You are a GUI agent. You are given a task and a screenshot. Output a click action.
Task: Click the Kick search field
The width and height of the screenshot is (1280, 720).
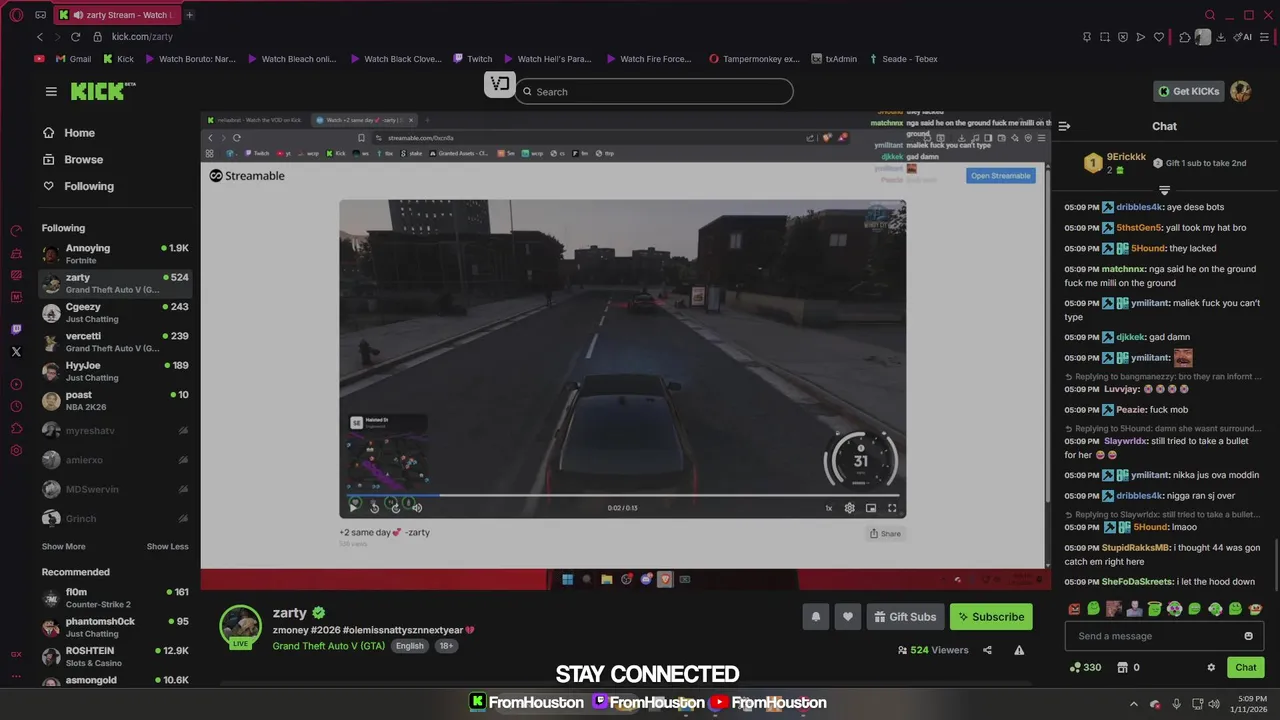(655, 92)
